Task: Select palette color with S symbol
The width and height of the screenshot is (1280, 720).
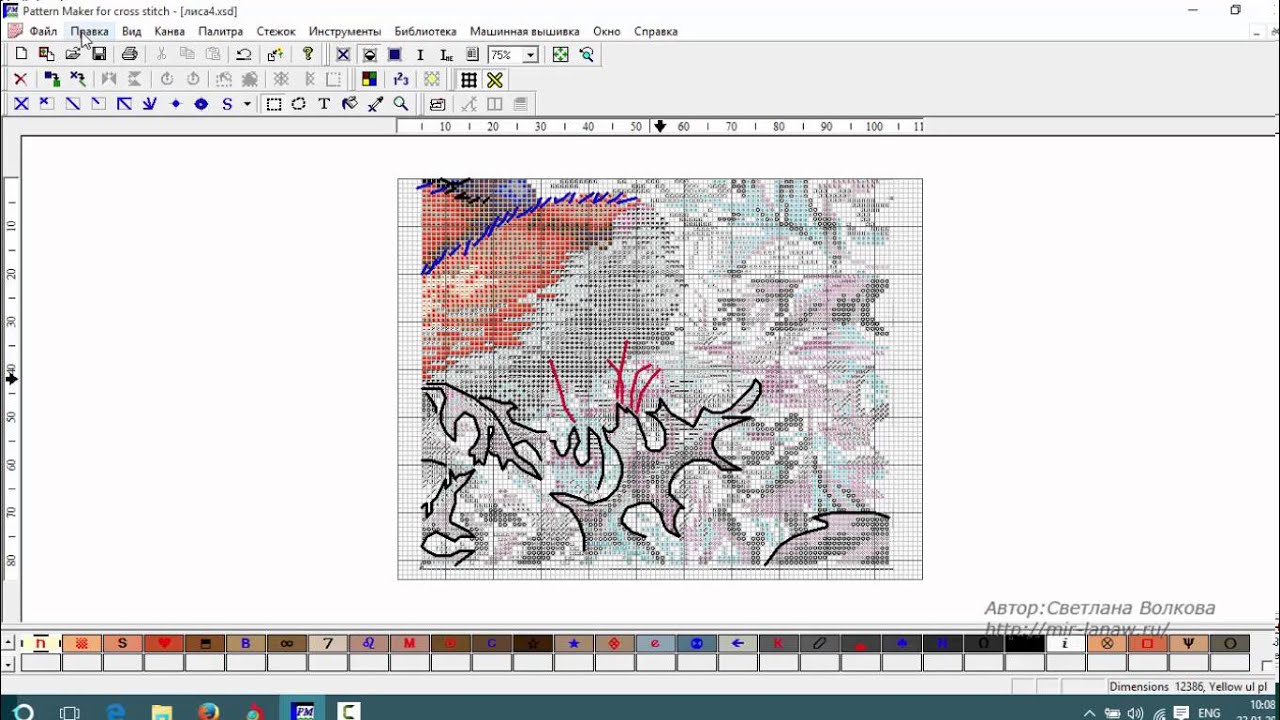Action: pyautogui.click(x=123, y=643)
